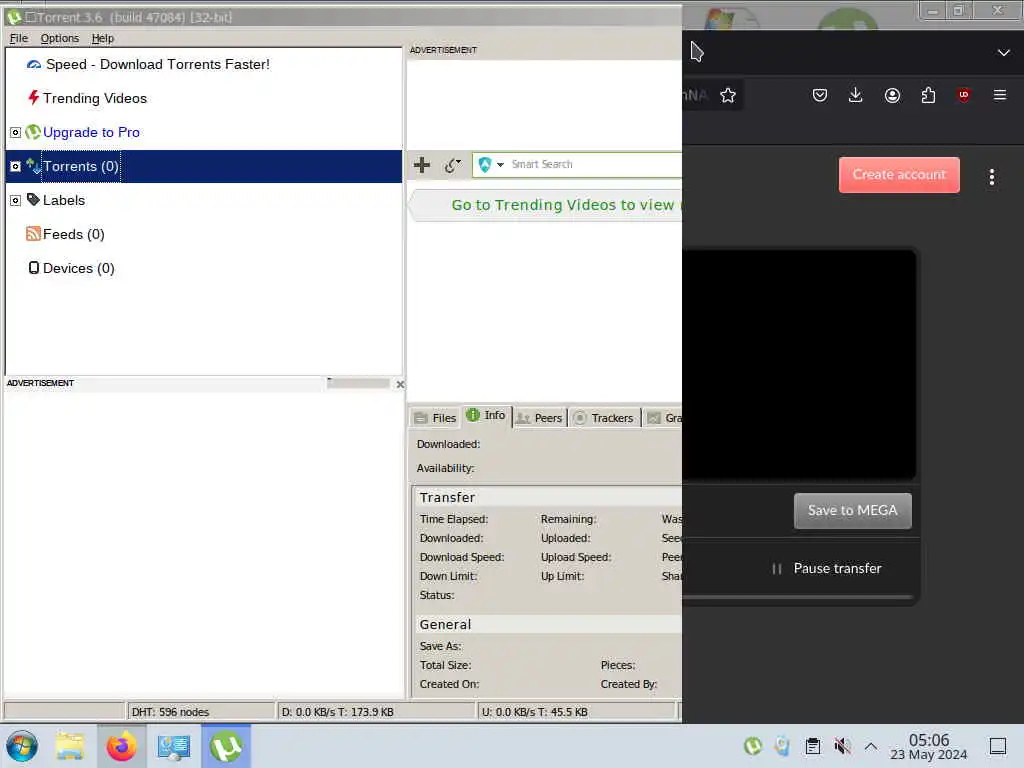Screen dimensions: 1024x768
Task: Click the Upgrade to Pro link
Action: (x=91, y=132)
